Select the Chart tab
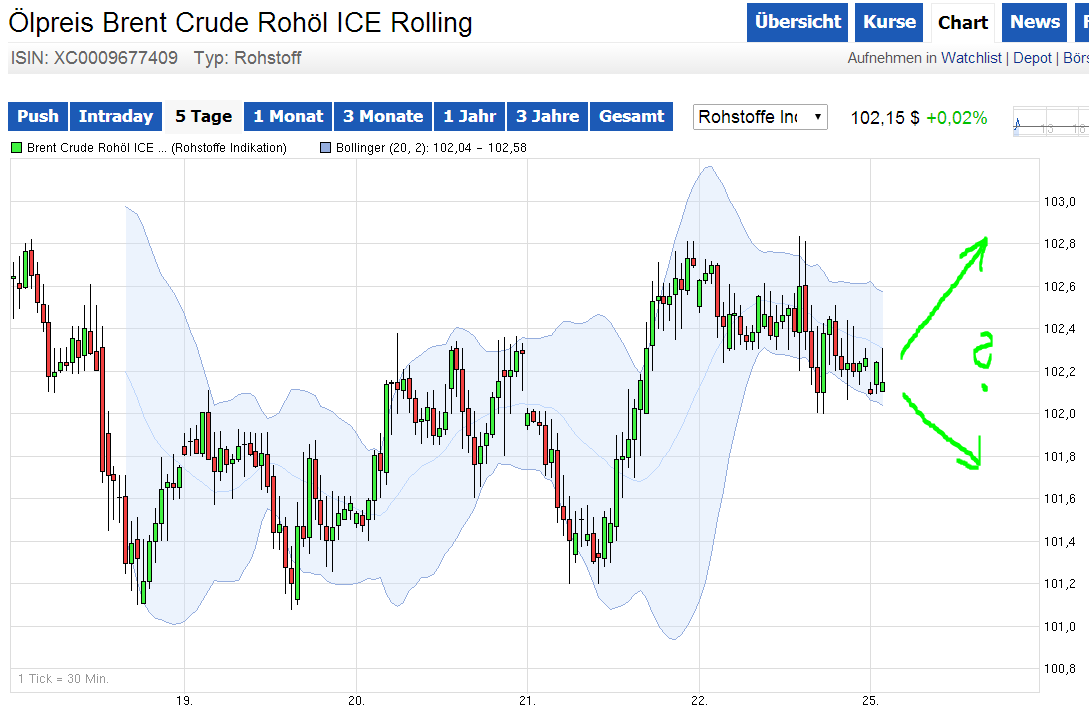This screenshot has height=711, width=1089. tap(963, 22)
